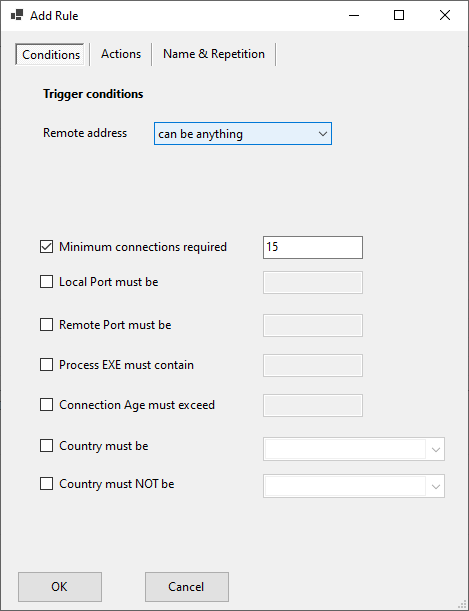
Task: Uncheck Minimum connections required checkbox
Action: pyautogui.click(x=46, y=247)
